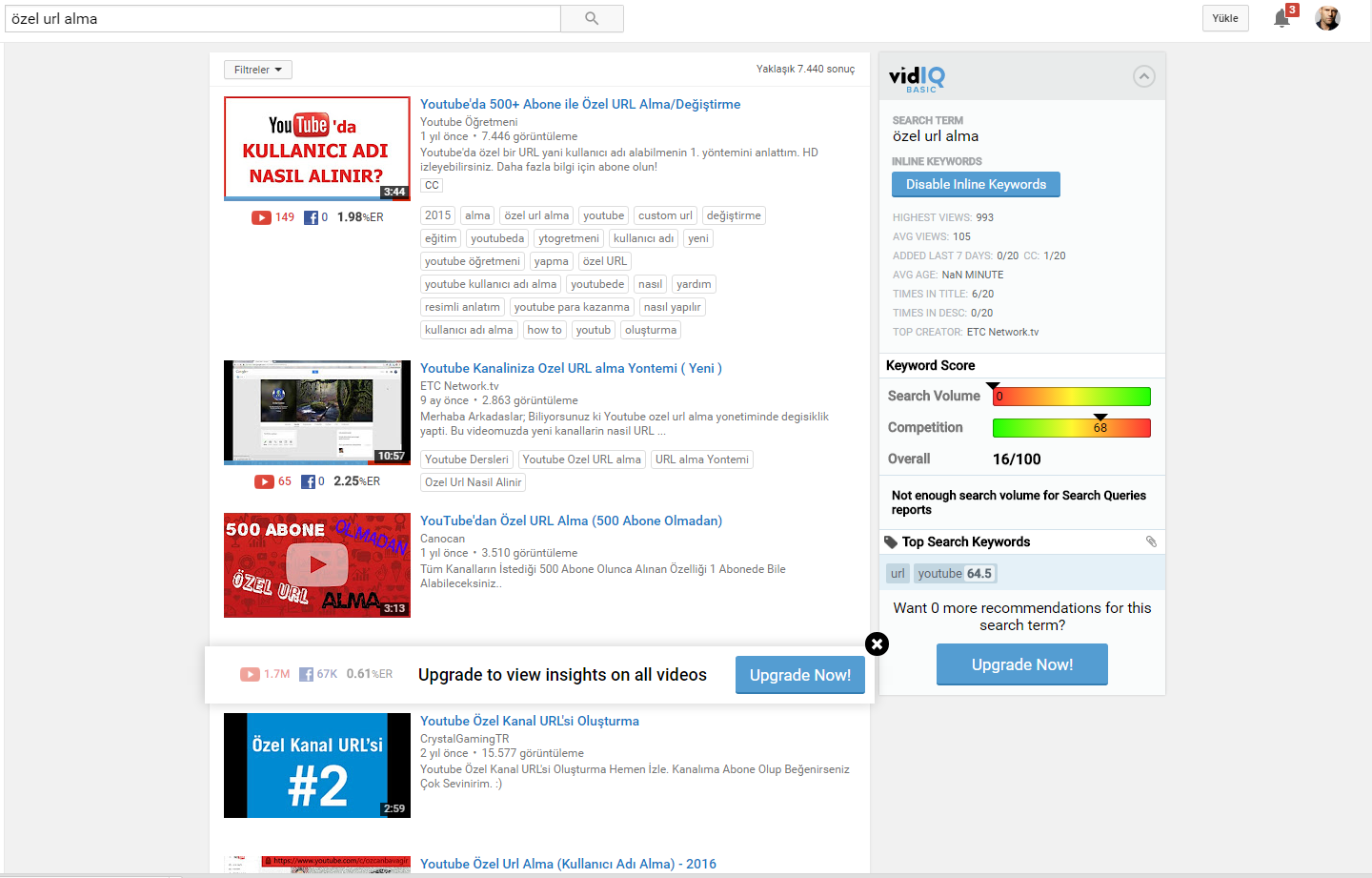
Task: Open the notifications bell
Action: click(1282, 18)
